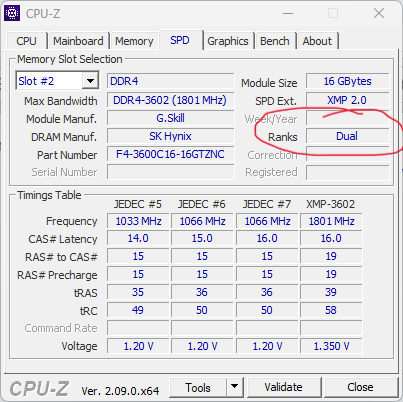Select the G.Skill module manufacturer value
This screenshot has width=403, height=402.
(x=171, y=118)
